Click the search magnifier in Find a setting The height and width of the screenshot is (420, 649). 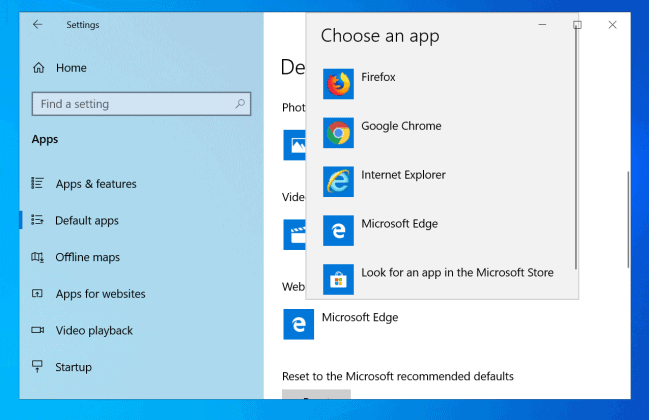(x=240, y=103)
